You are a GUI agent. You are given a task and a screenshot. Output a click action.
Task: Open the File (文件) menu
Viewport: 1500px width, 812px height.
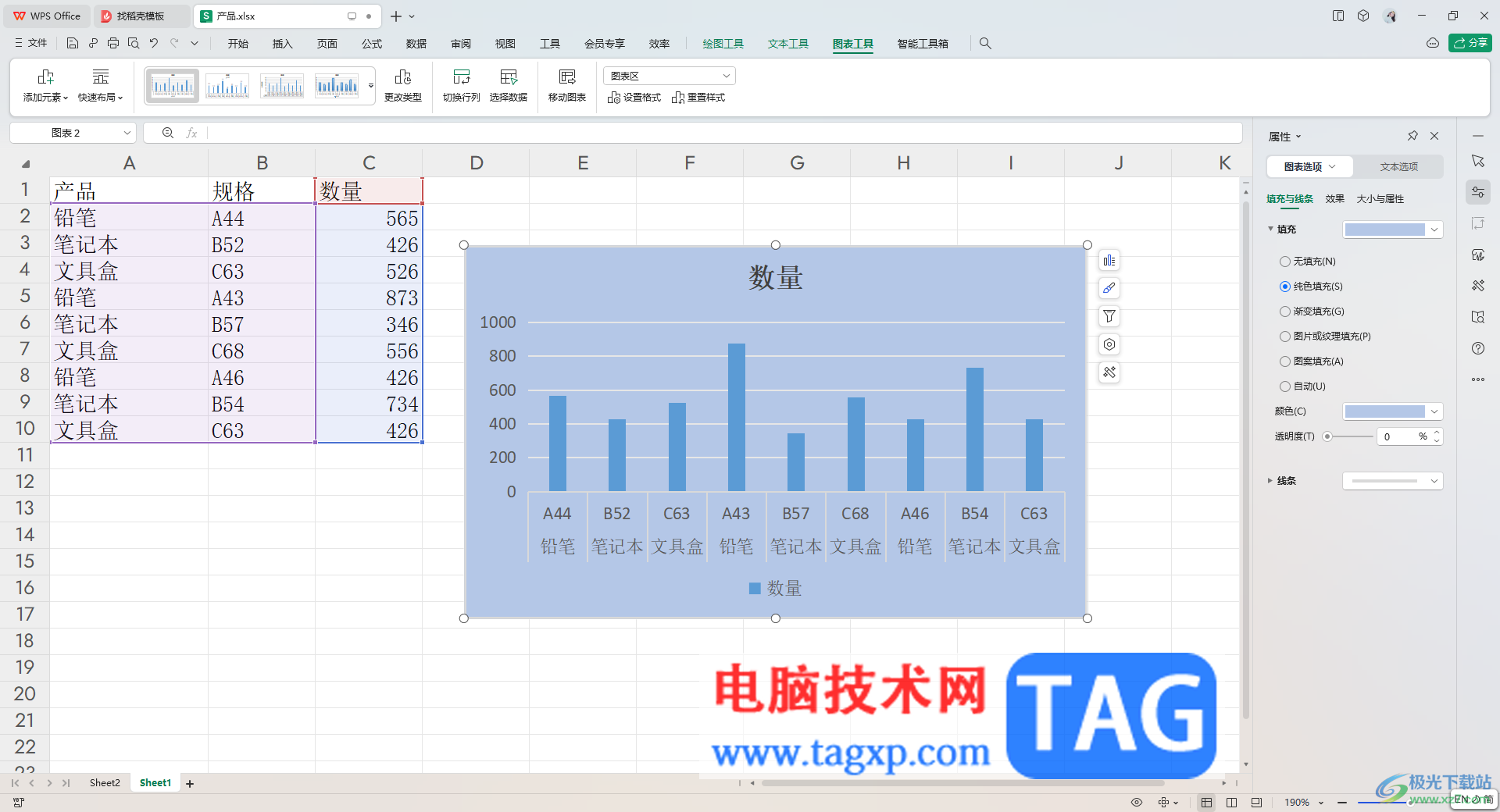click(x=31, y=44)
